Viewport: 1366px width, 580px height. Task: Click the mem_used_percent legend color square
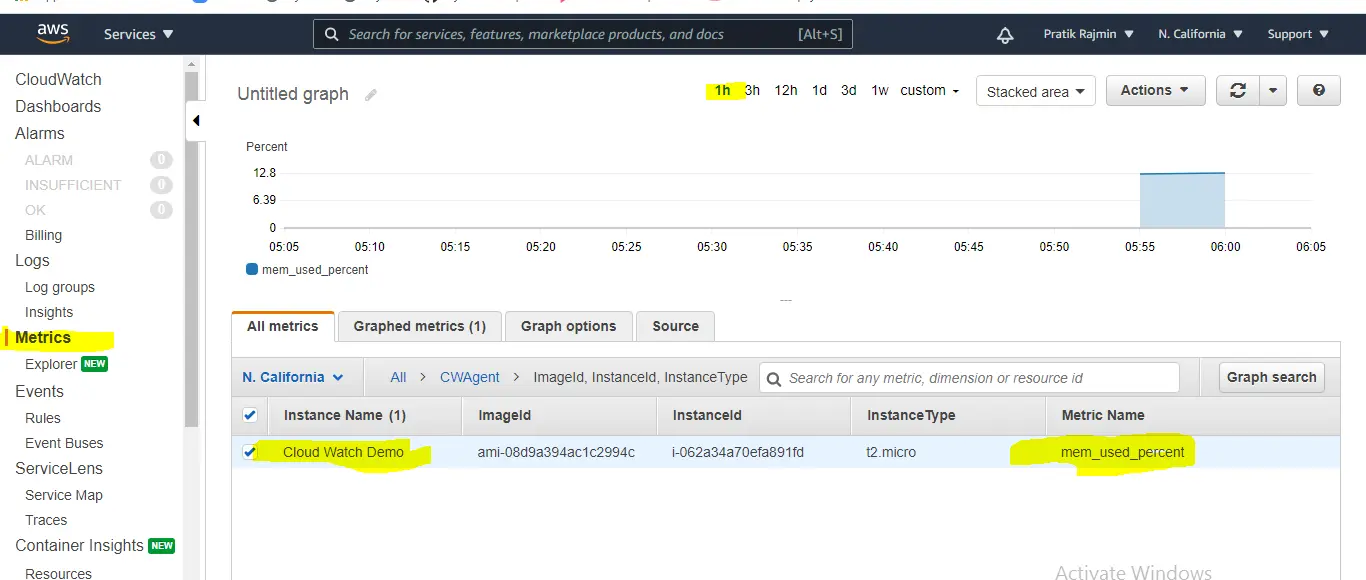pos(252,270)
